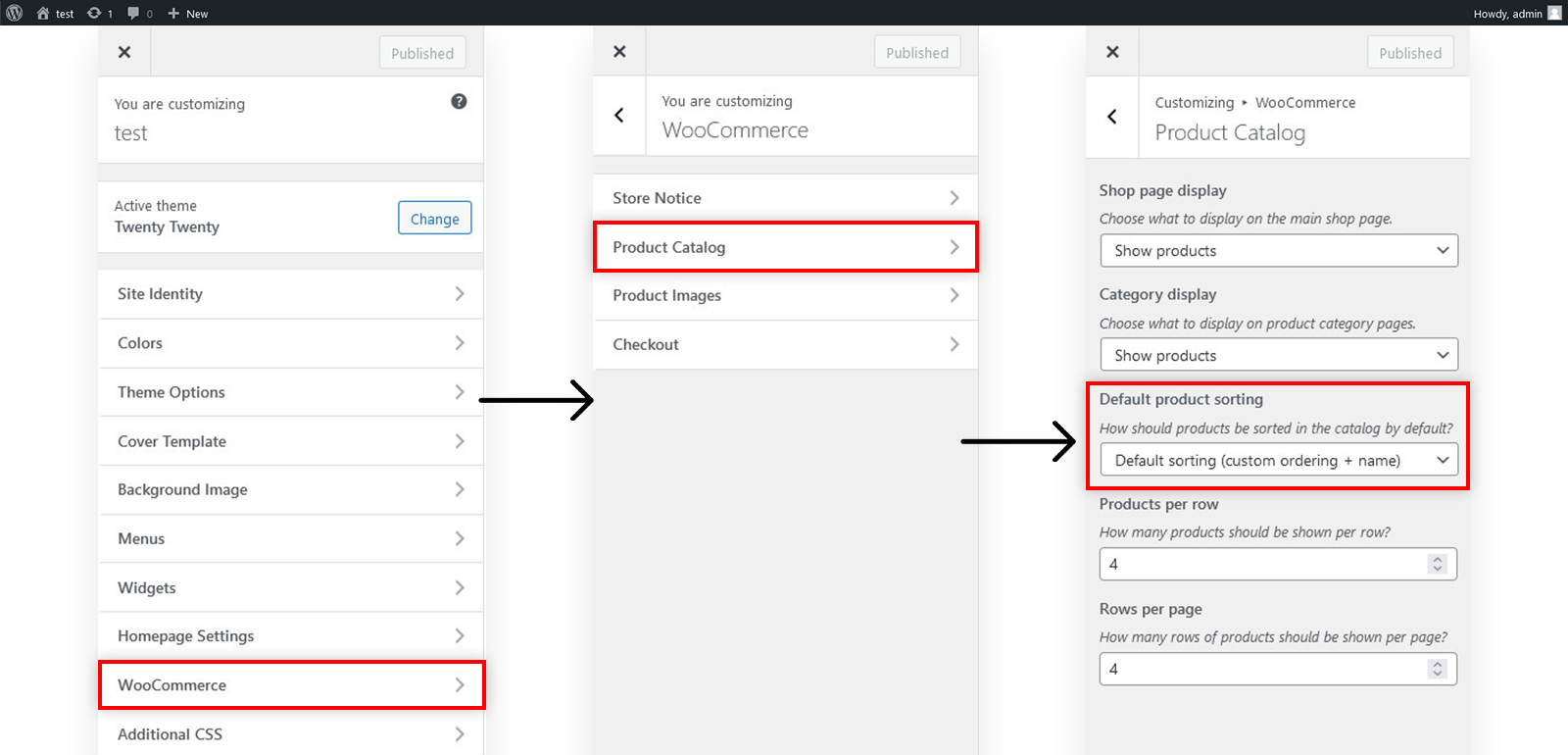This screenshot has height=755, width=1568.
Task: Click Published button in Product Catalog panel
Action: point(1410,53)
